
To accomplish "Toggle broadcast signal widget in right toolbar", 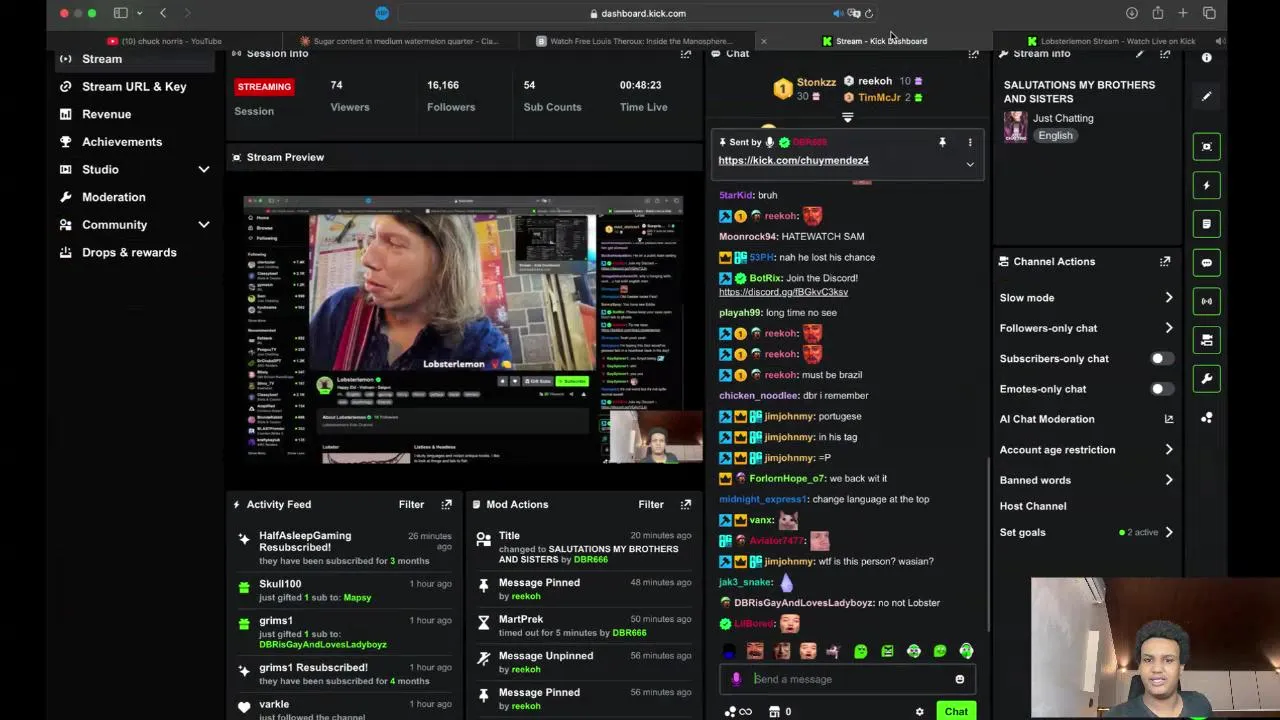I will click(1207, 301).
